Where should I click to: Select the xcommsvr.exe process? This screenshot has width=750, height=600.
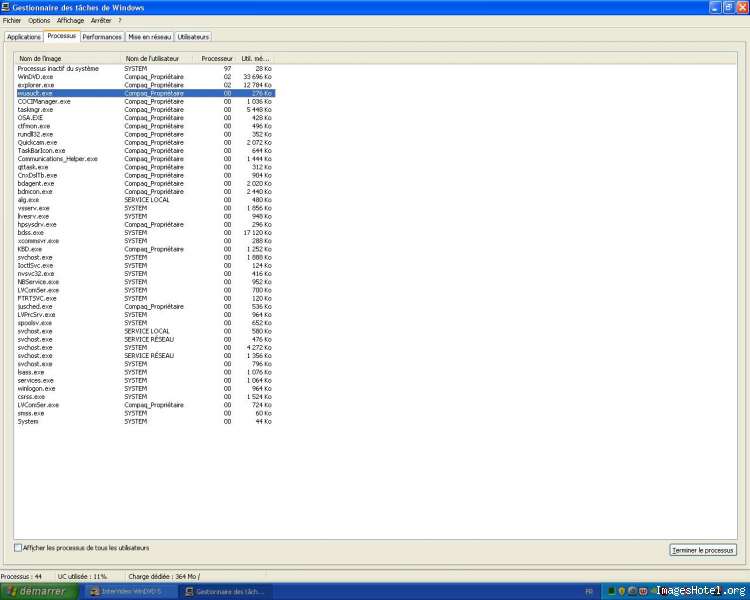click(x=145, y=241)
